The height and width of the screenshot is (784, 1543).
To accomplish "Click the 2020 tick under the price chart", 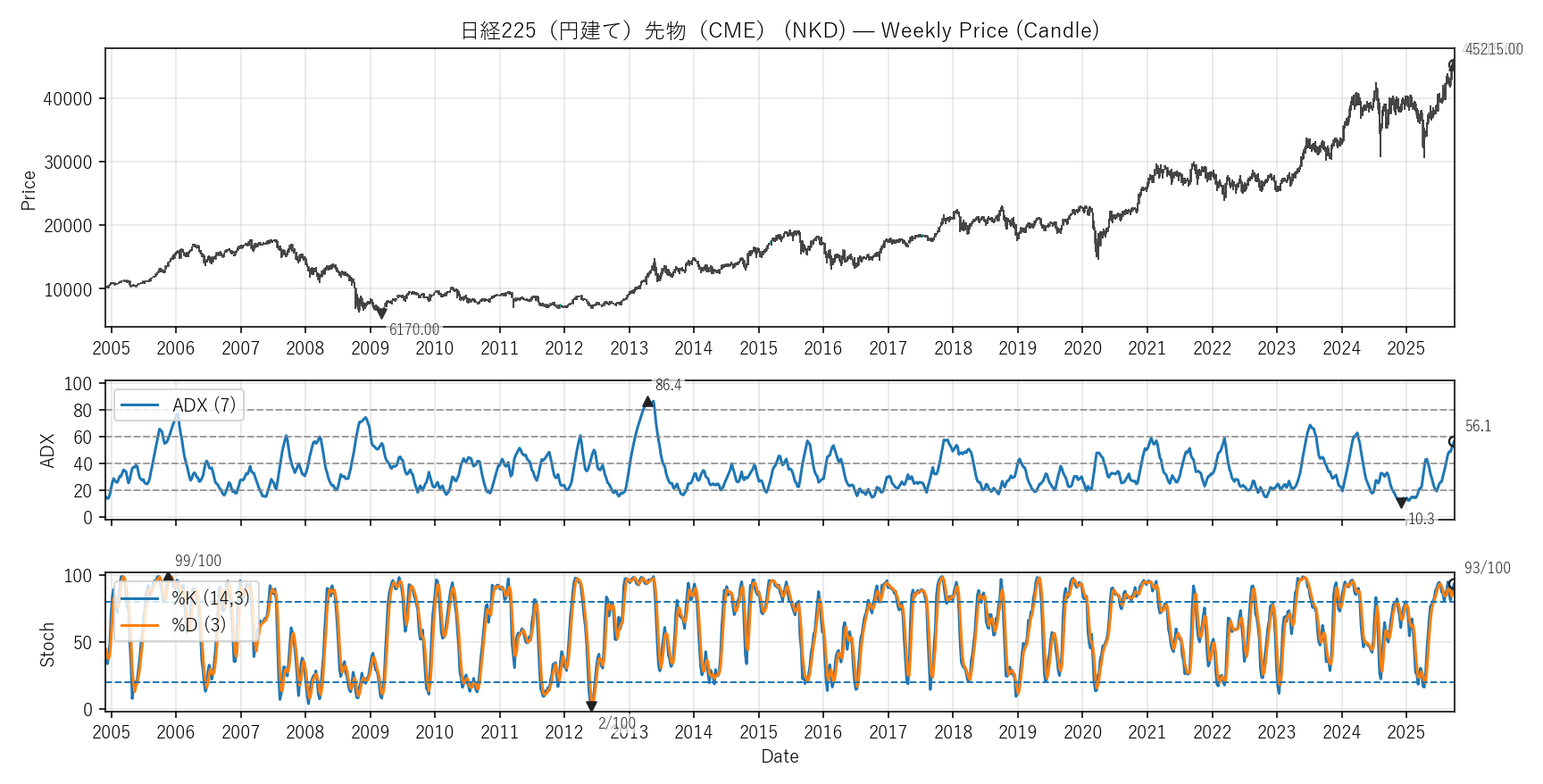I will 1082,348.
